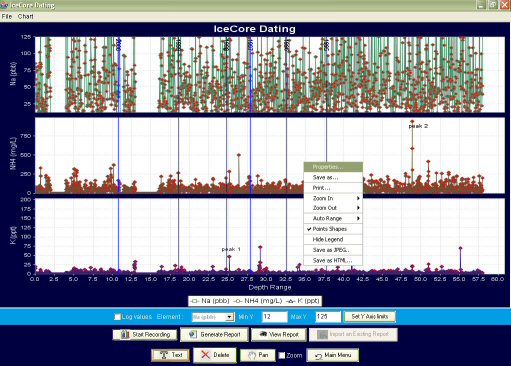Click the K (ppt) legend entry

click(x=303, y=301)
